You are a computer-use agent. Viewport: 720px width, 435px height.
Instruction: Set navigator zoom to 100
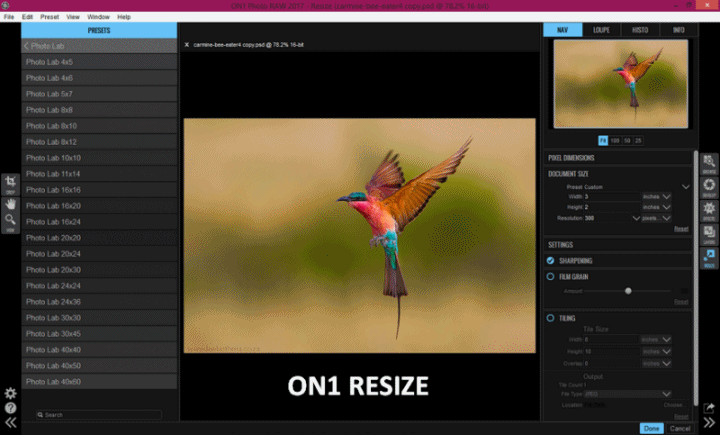[x=615, y=141]
